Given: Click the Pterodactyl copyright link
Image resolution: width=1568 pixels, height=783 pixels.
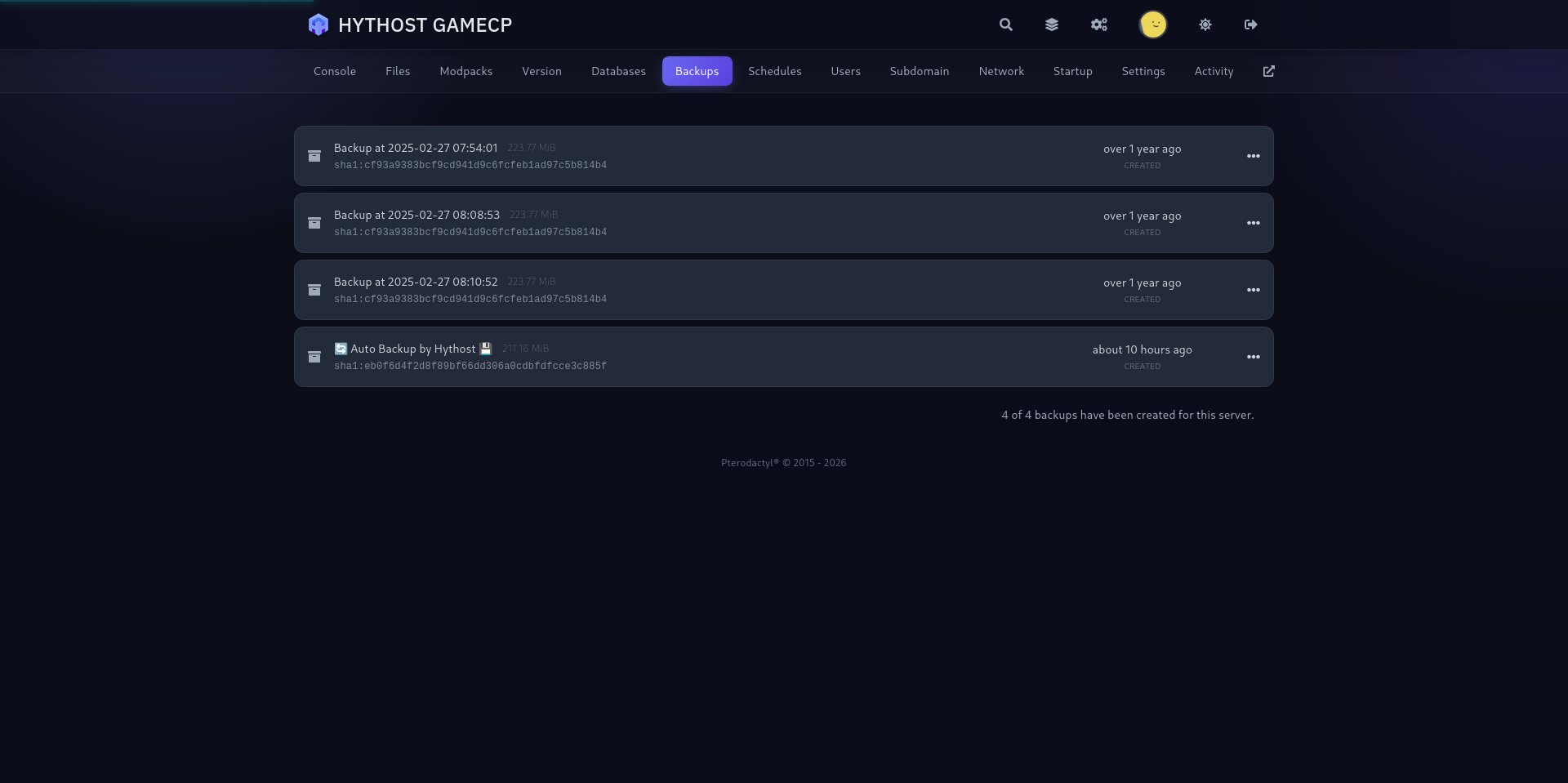Looking at the screenshot, I should [783, 463].
